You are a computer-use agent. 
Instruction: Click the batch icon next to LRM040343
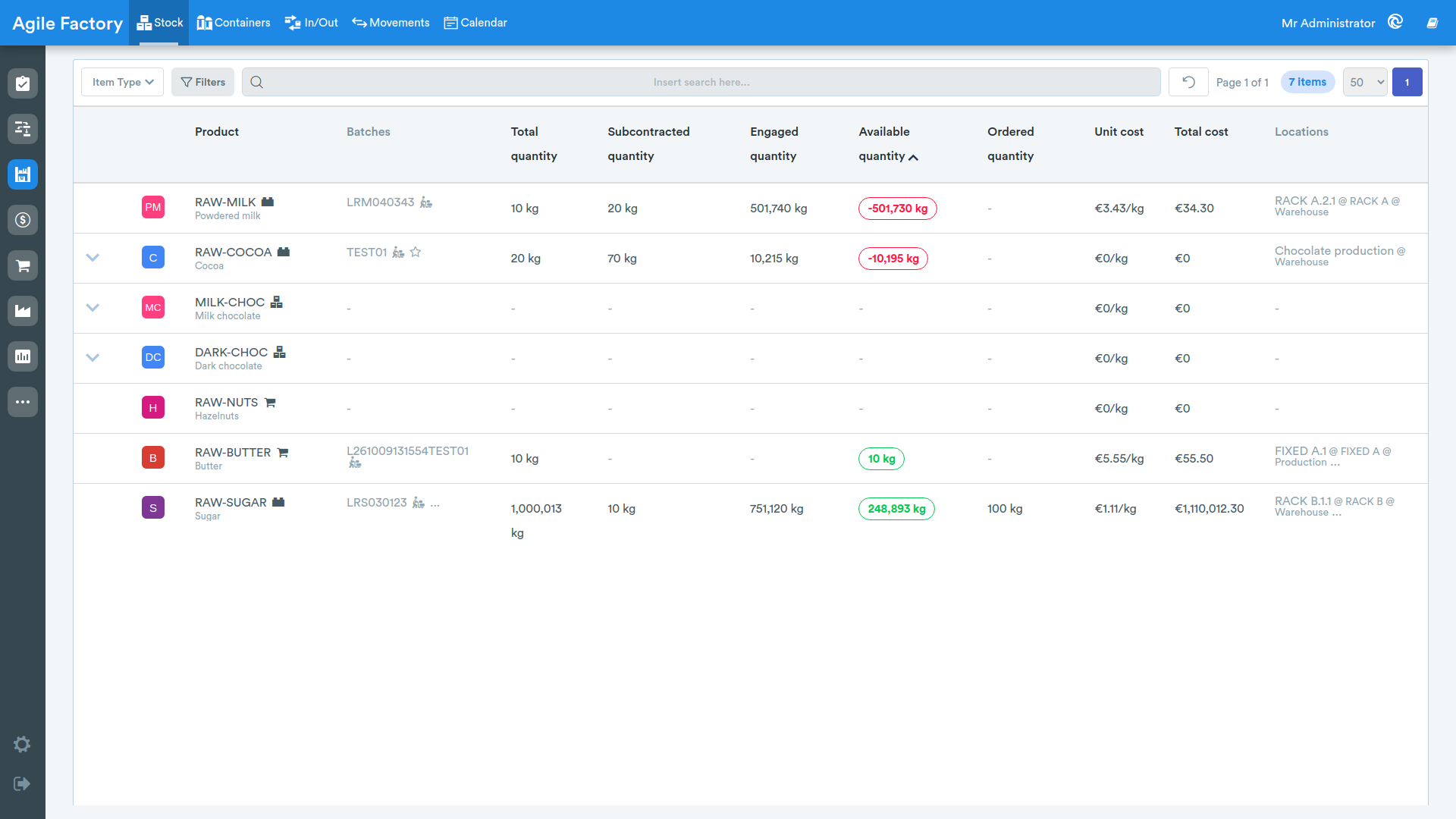[x=426, y=202]
